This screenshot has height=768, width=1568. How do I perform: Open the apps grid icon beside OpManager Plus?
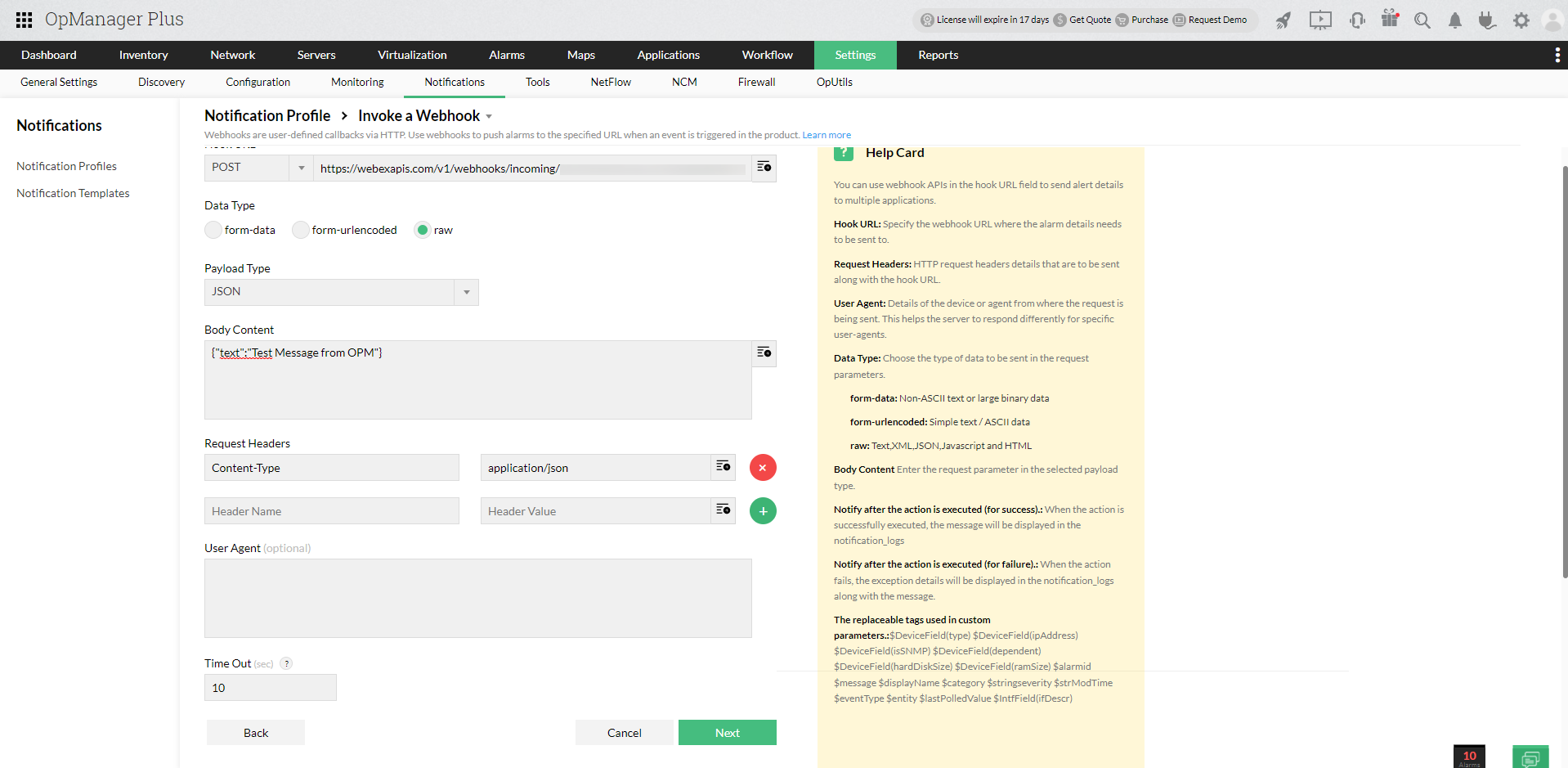click(23, 19)
